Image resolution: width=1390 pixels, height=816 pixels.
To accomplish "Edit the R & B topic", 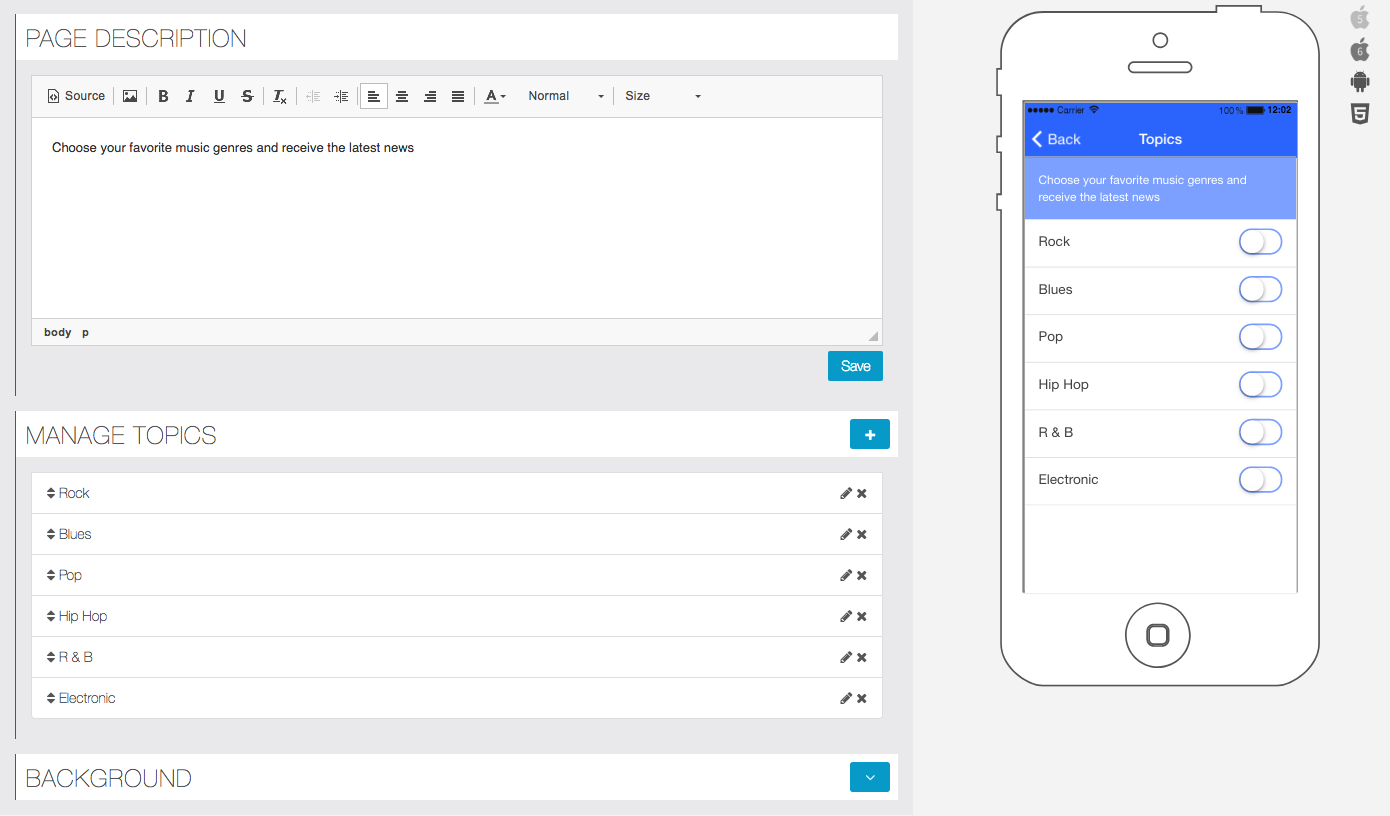I will (x=846, y=657).
